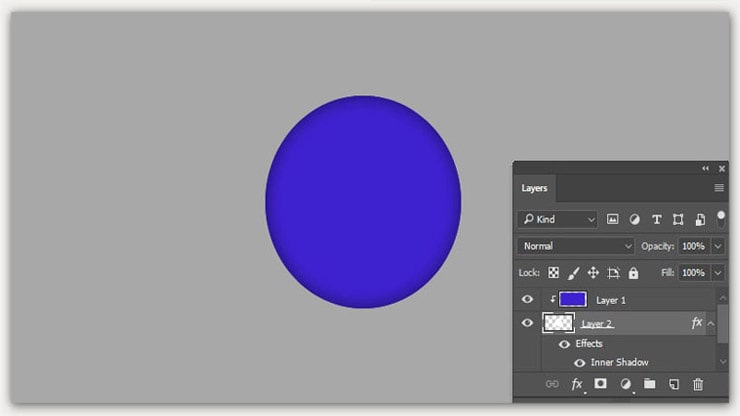Screen dimensions: 740x416
Task: Add layer mask icon
Action: tap(600, 383)
